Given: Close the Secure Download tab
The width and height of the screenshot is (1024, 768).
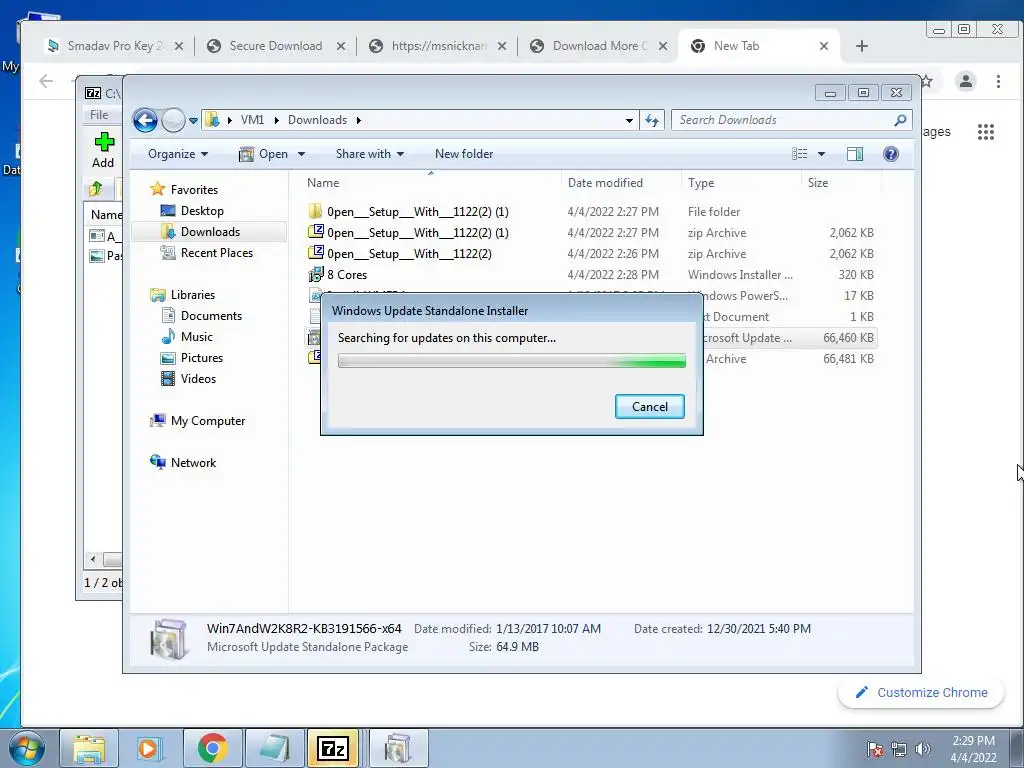Looking at the screenshot, I should [340, 46].
